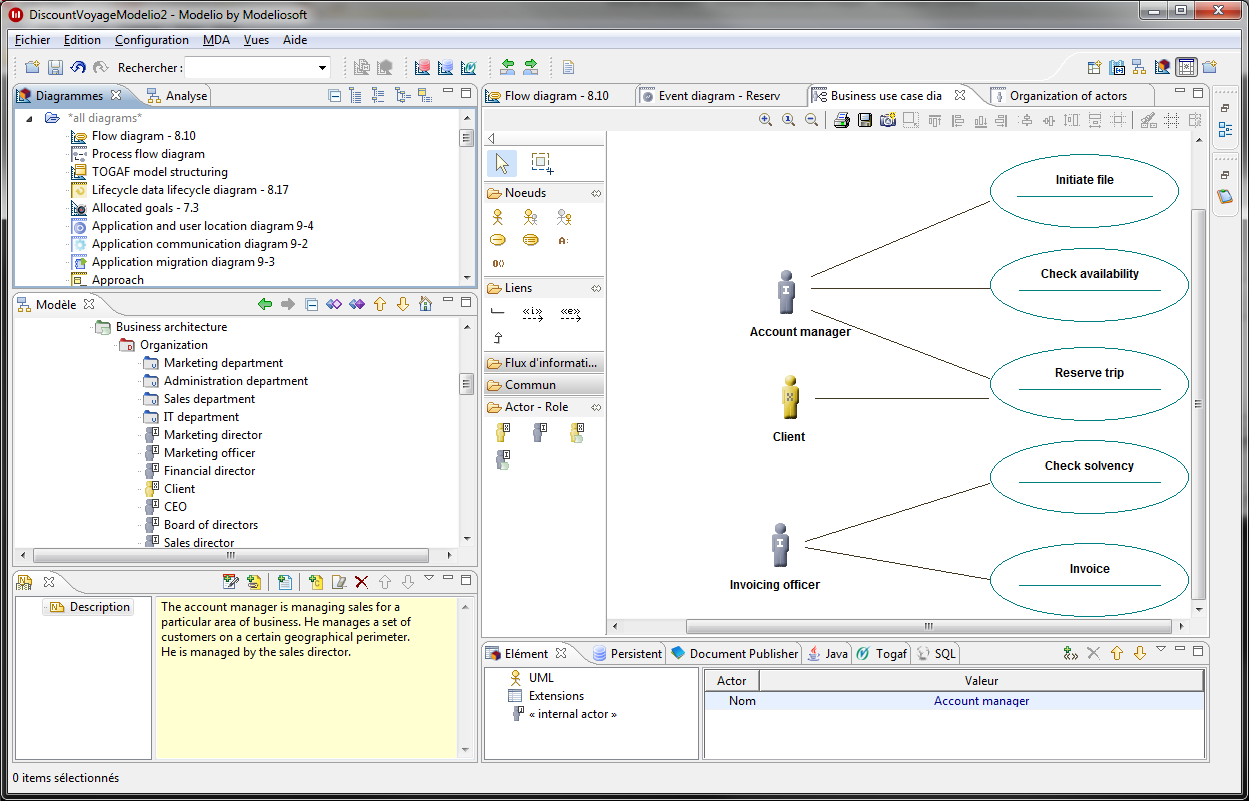Toggle collapse all in Diagrammes panel
The height and width of the screenshot is (801, 1249).
[335, 96]
